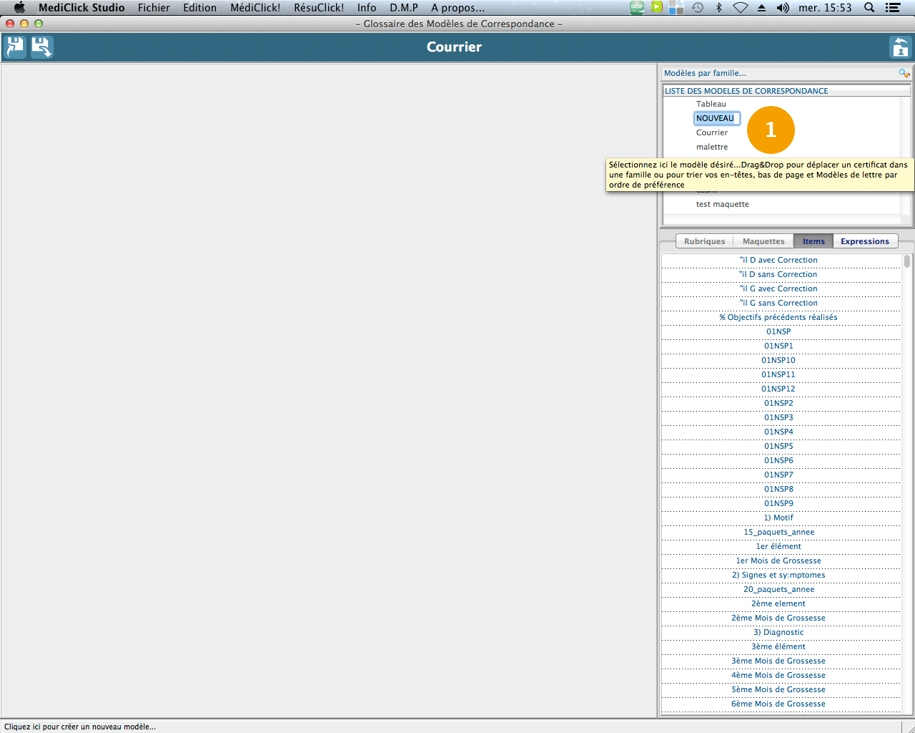The width and height of the screenshot is (915, 733).
Task: Open the Time Machine menu bar icon
Action: 697,8
